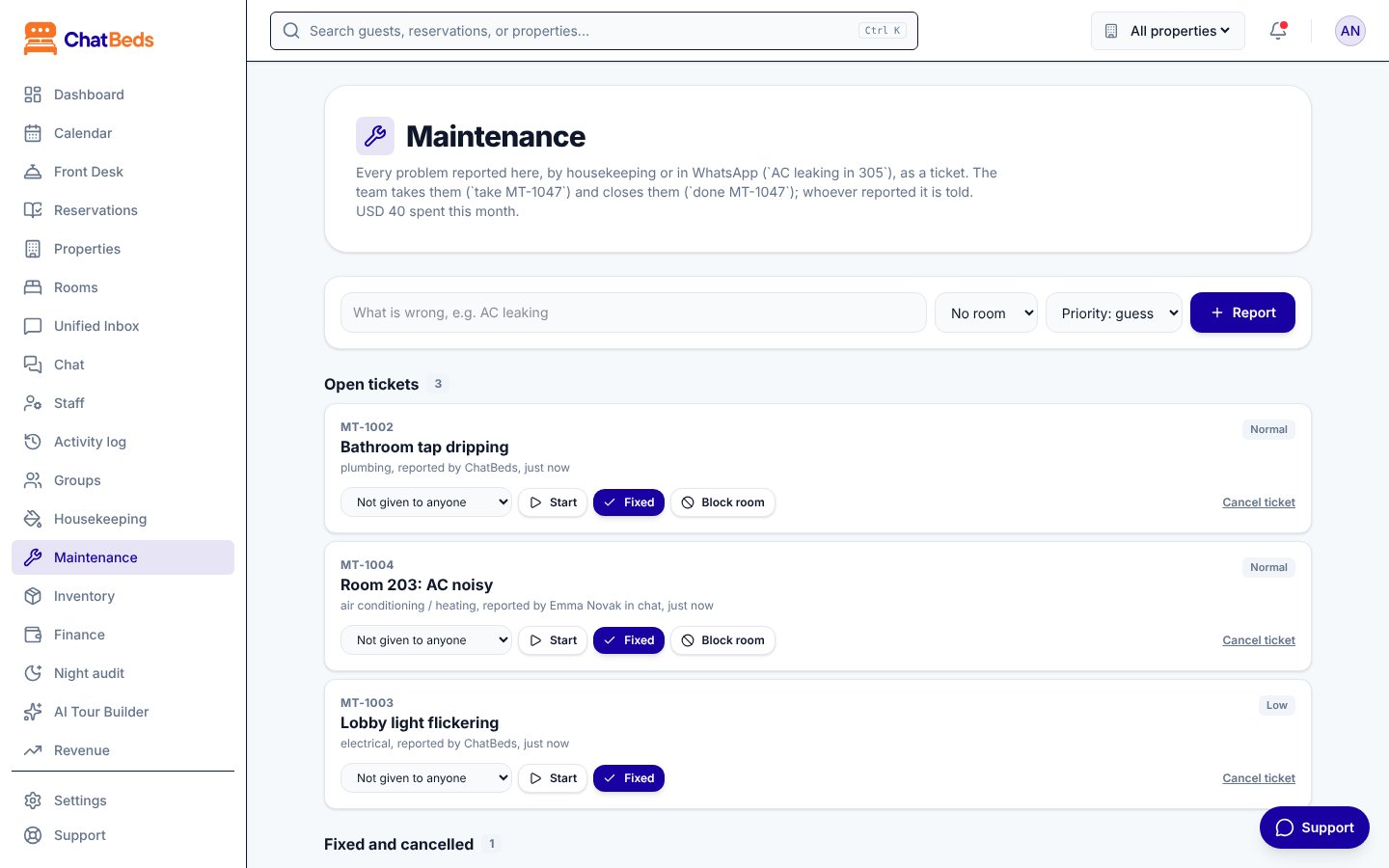Click the Night audit moon icon
Image resolution: width=1389 pixels, height=868 pixels.
pos(33,673)
